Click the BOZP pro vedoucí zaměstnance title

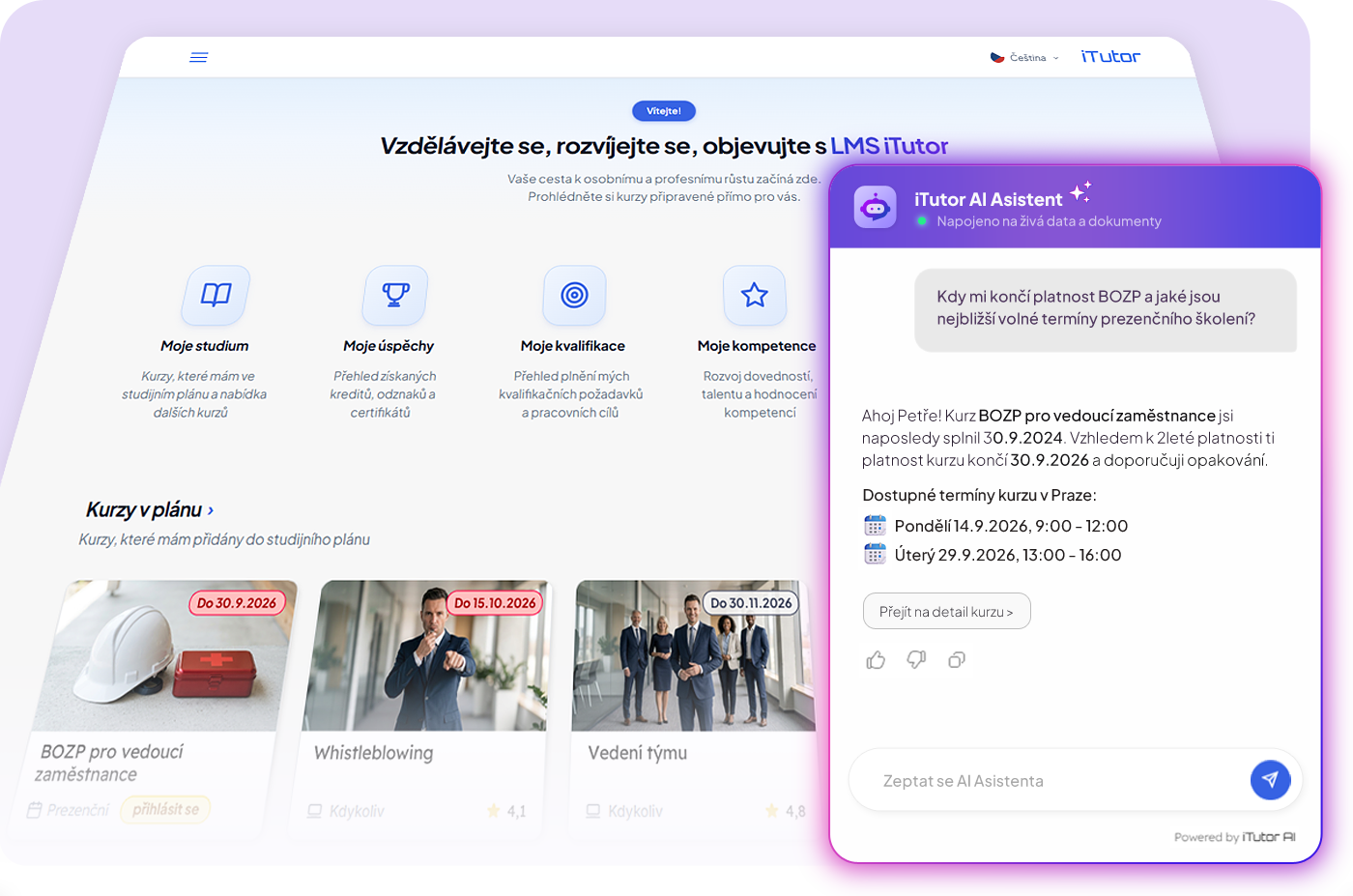pyautogui.click(x=109, y=763)
